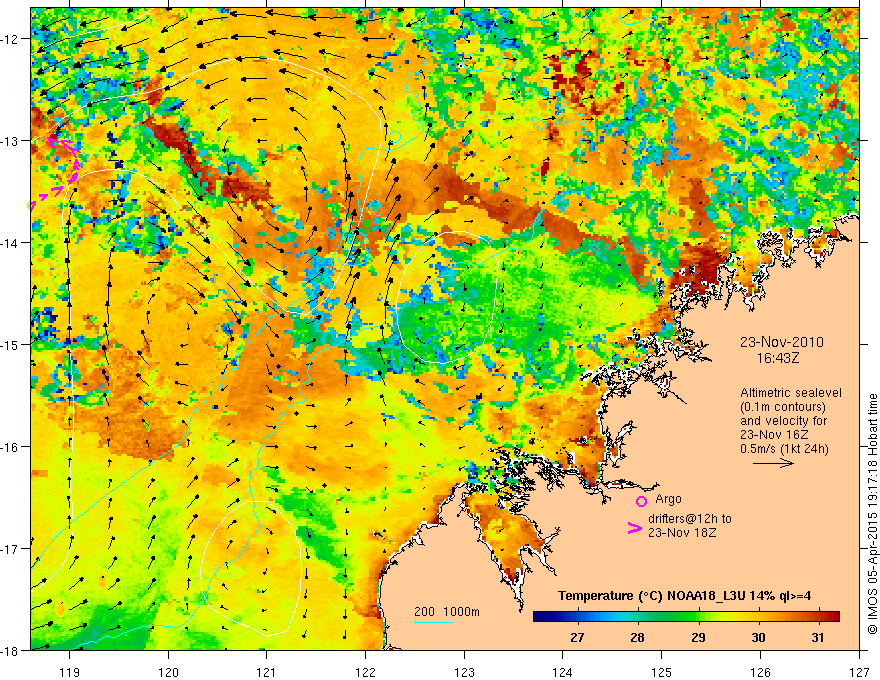Screen dimensions: 880x680
Task: Click the temperature color bar legend
Action: tap(686, 616)
